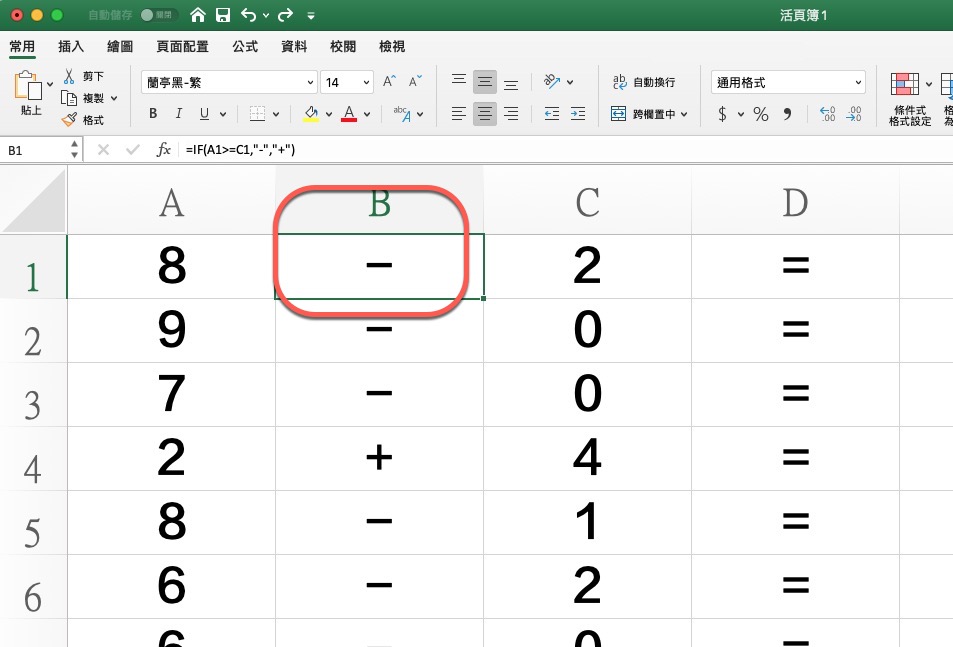Click the Increase font size icon

(390, 82)
